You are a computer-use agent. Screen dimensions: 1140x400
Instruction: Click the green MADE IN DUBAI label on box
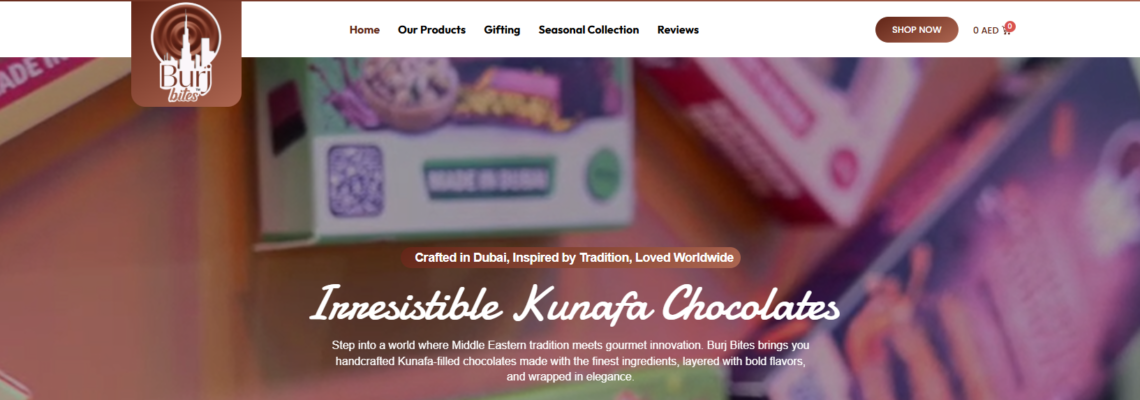click(x=490, y=178)
